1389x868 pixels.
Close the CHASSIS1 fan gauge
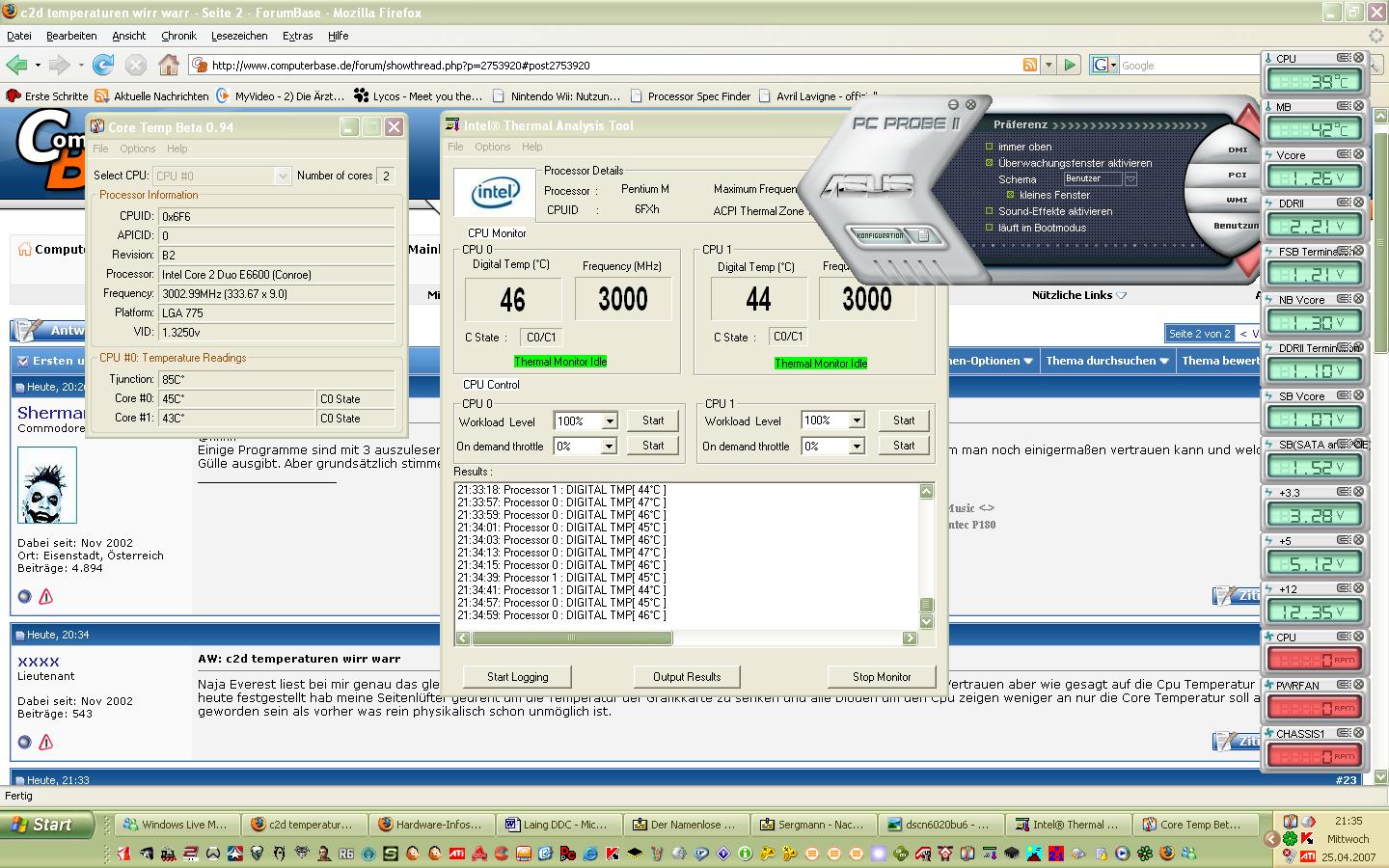1359,733
